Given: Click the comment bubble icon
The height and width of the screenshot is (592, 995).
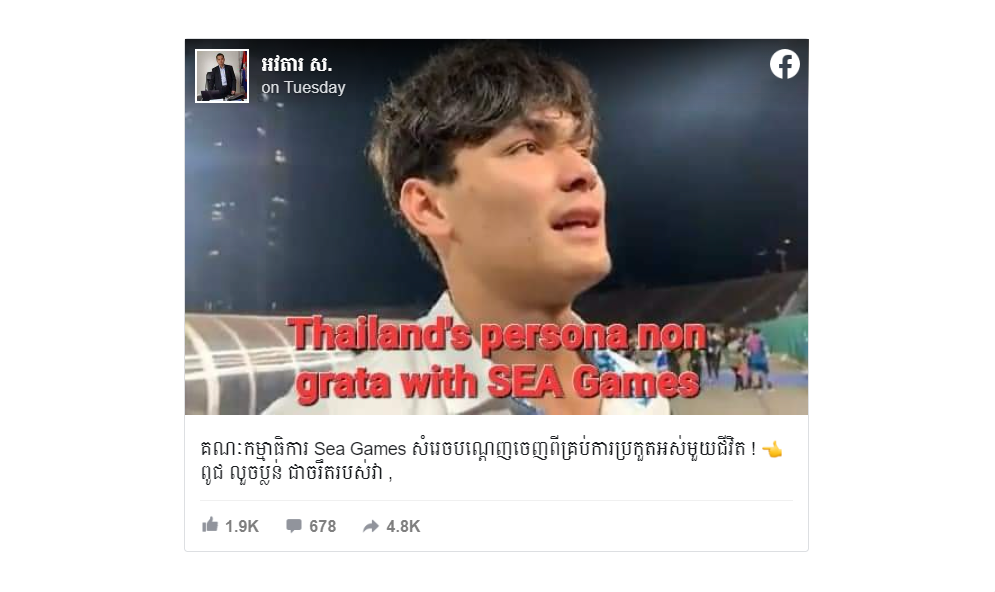Looking at the screenshot, I should coord(294,525).
